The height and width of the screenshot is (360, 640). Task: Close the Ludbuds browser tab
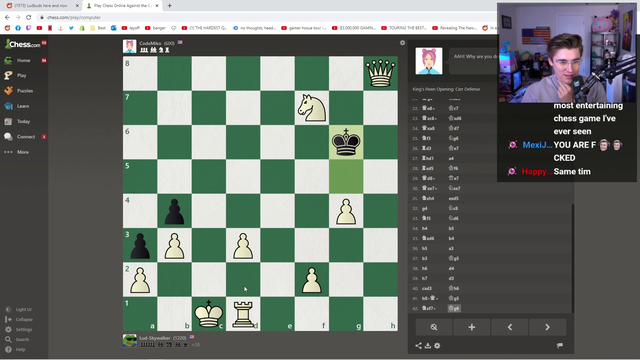point(77,6)
